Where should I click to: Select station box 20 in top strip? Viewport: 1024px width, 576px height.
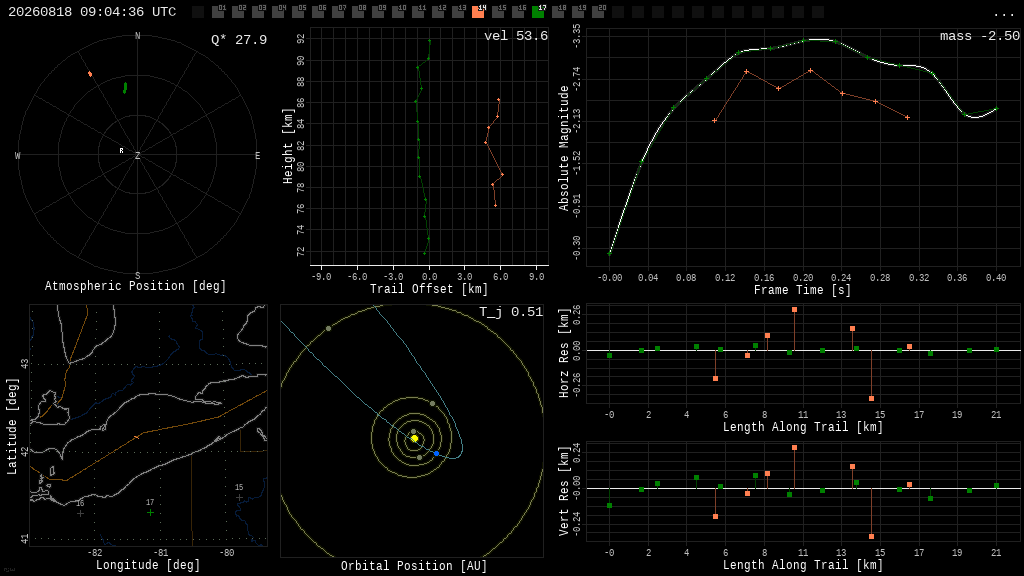598,12
